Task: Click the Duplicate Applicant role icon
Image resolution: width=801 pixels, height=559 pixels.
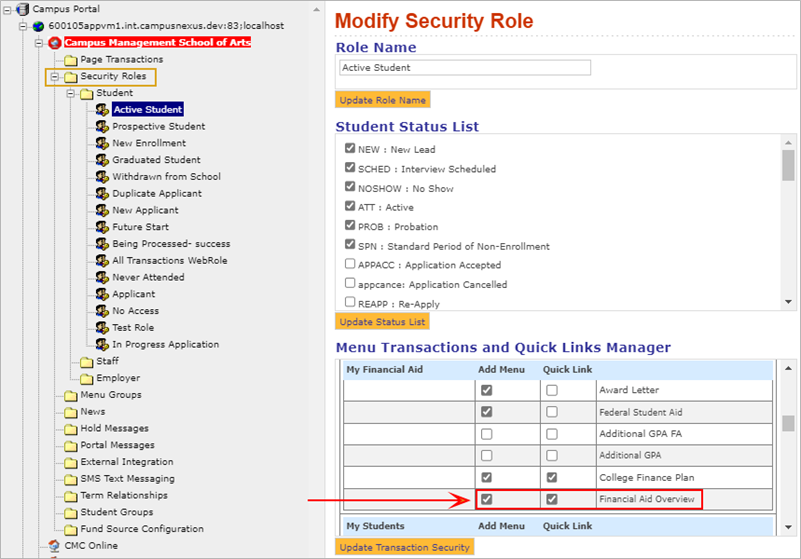Action: [x=102, y=194]
